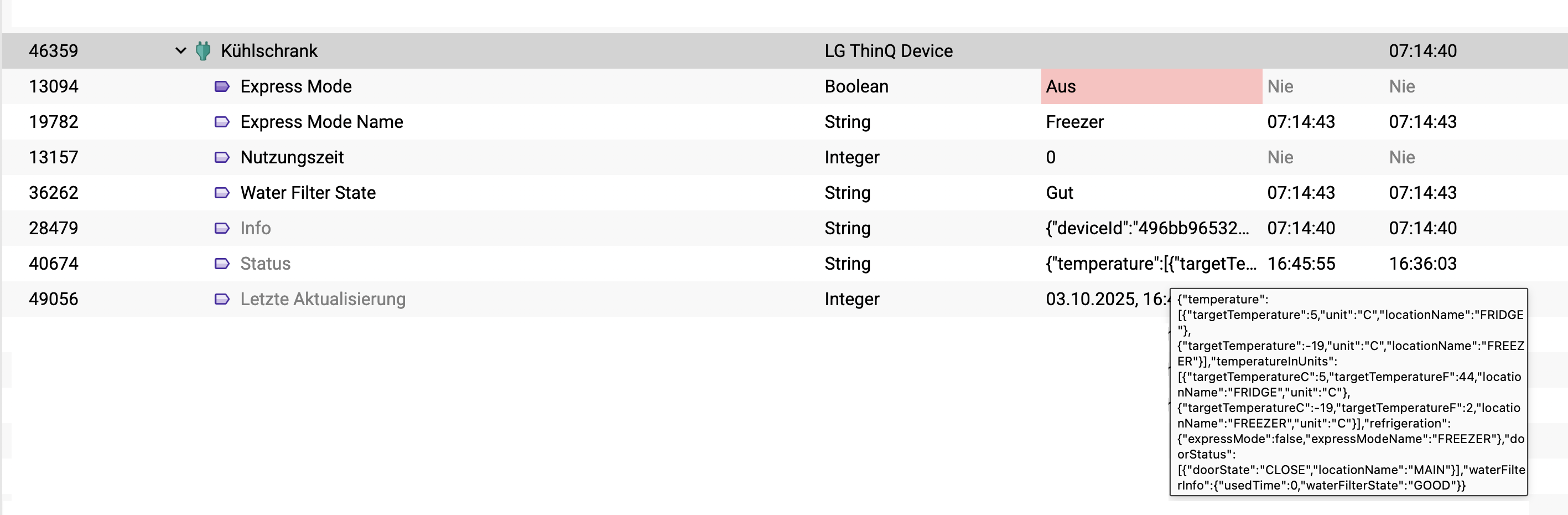Click the Kühlschrank device plug icon
The image size is (1568, 515).
203,50
